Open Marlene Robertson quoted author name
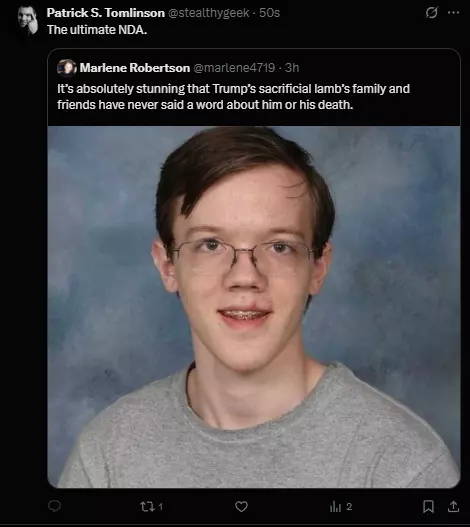 135,68
